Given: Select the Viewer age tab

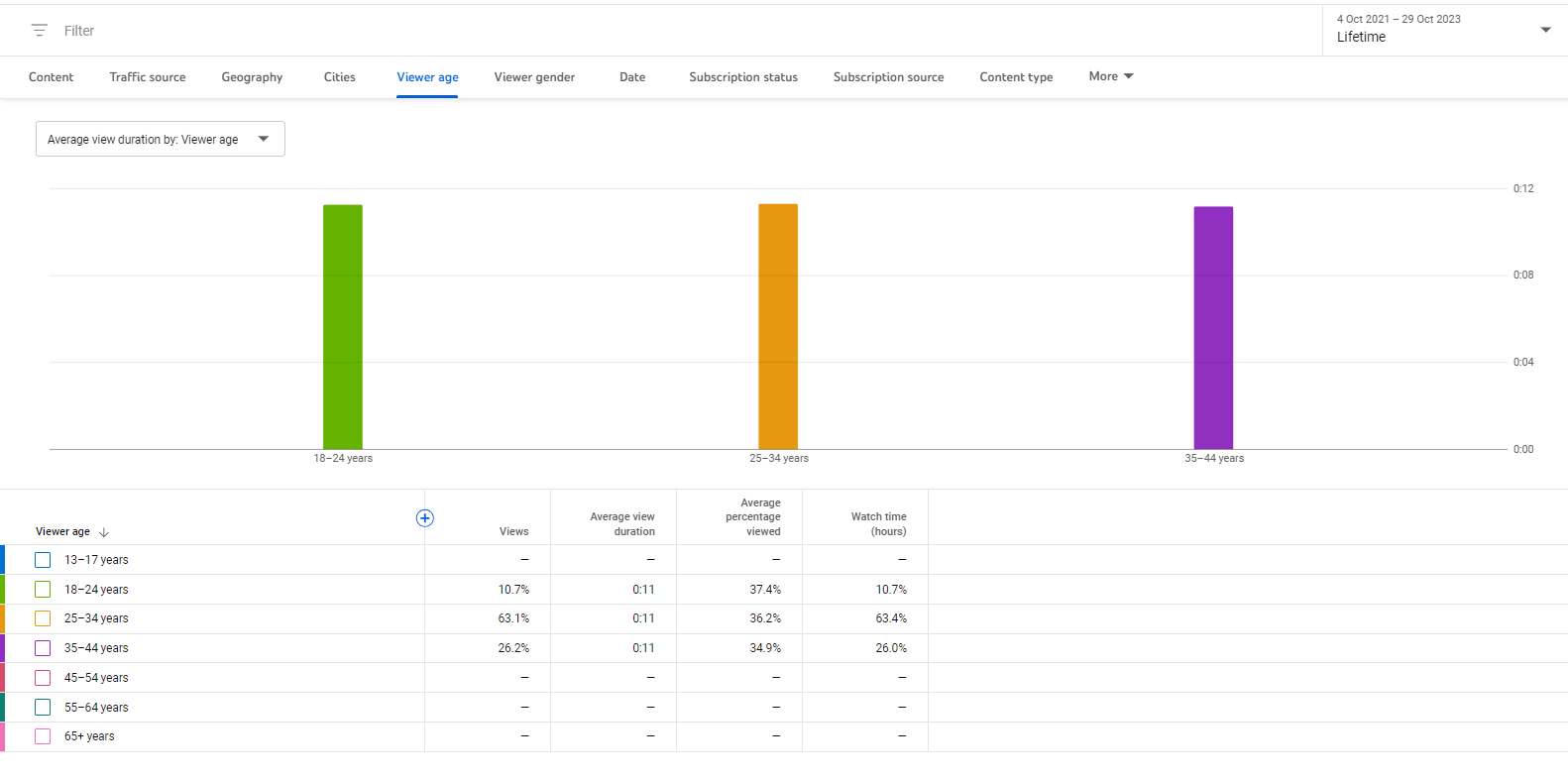Looking at the screenshot, I should [427, 77].
